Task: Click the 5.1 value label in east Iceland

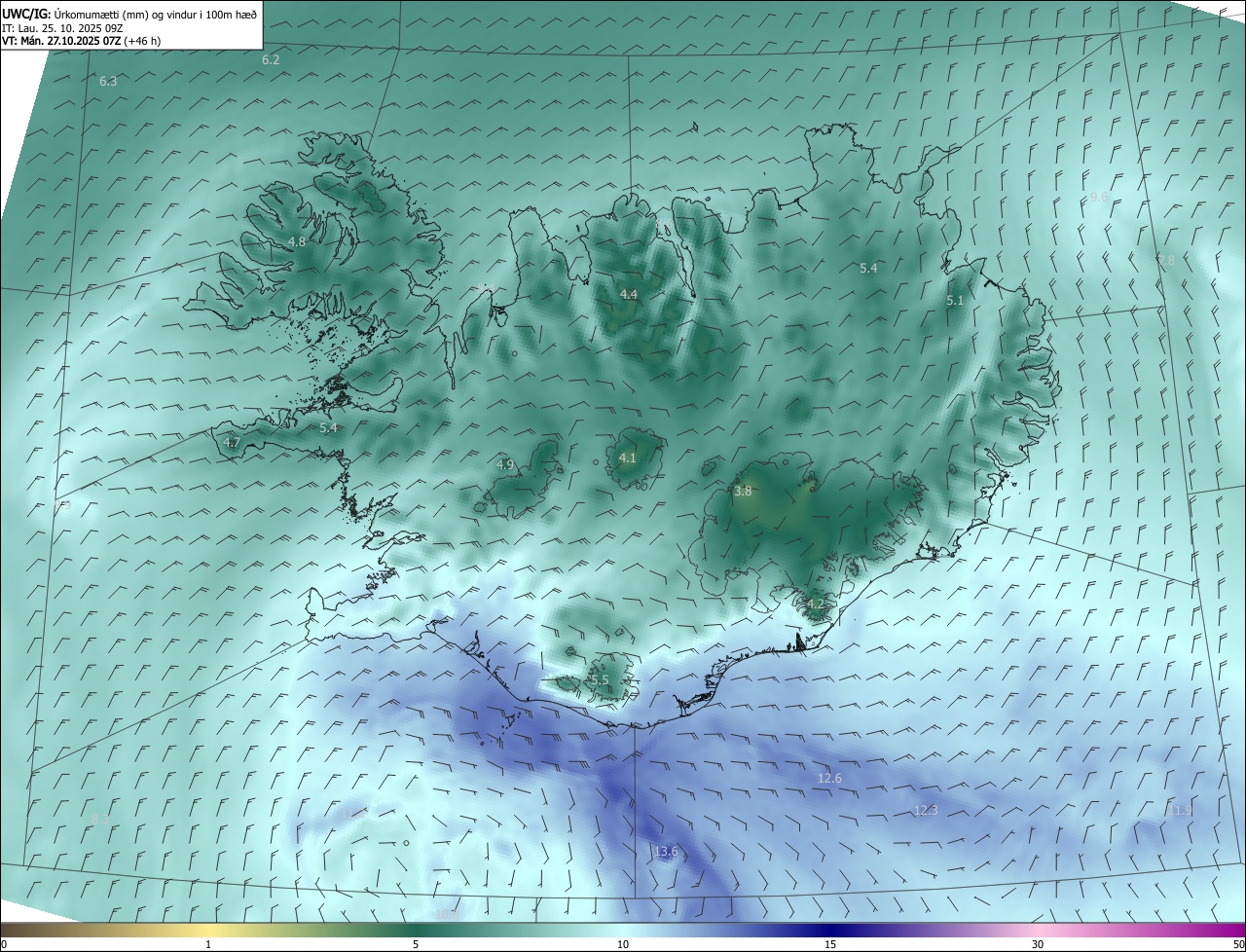Action: coord(955,301)
